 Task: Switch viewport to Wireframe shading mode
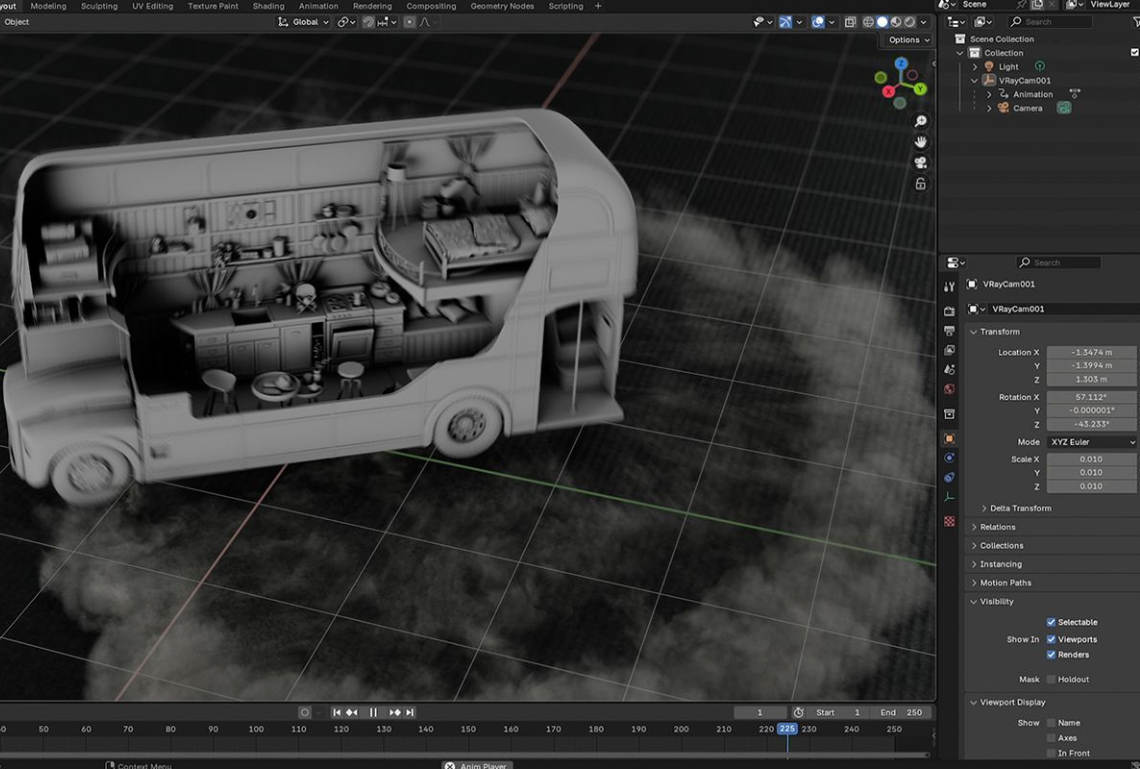(868, 21)
